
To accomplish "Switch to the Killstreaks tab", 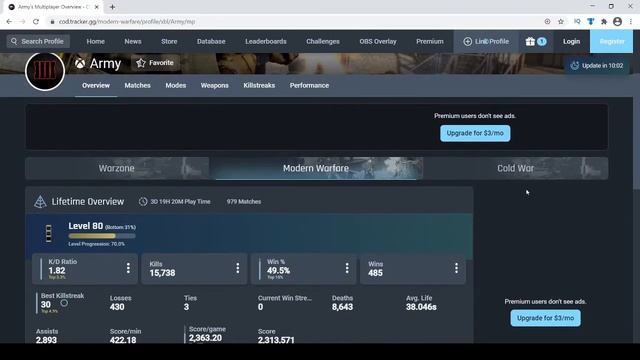I will pyautogui.click(x=259, y=85).
